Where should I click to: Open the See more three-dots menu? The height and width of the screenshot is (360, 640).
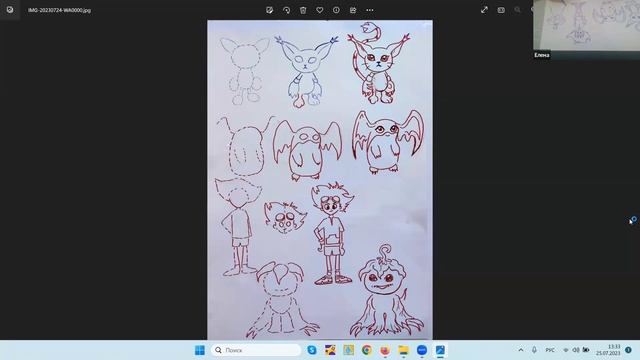370,10
